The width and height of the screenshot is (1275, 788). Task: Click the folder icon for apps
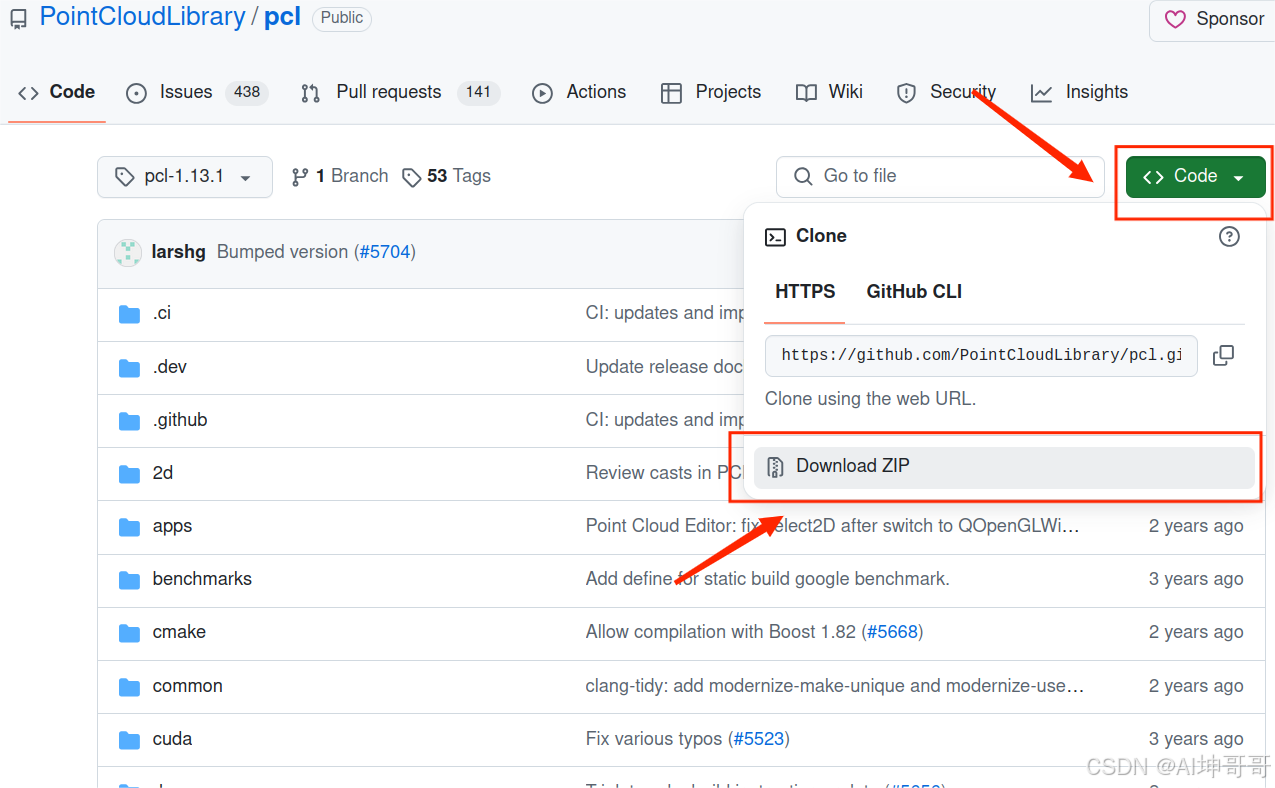[x=129, y=527]
